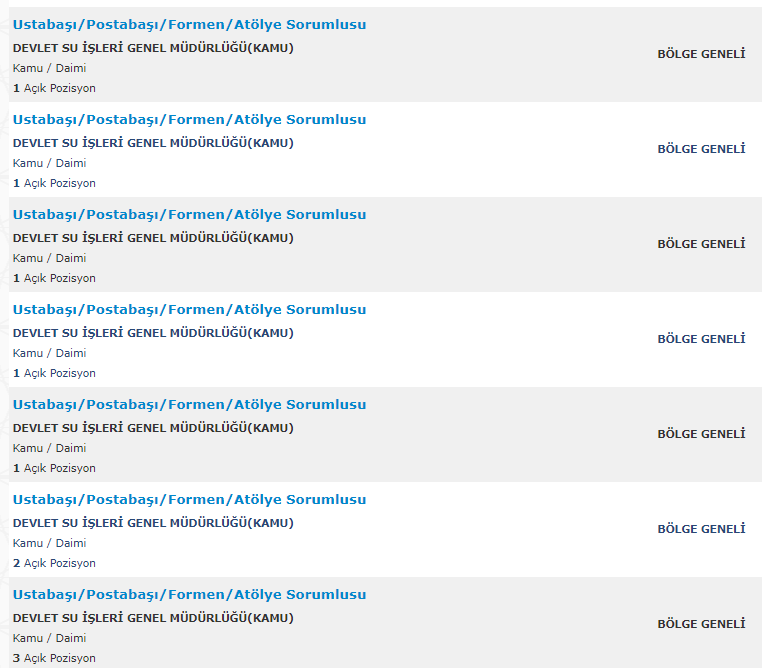Select the fifth listing's job title link

pos(189,405)
